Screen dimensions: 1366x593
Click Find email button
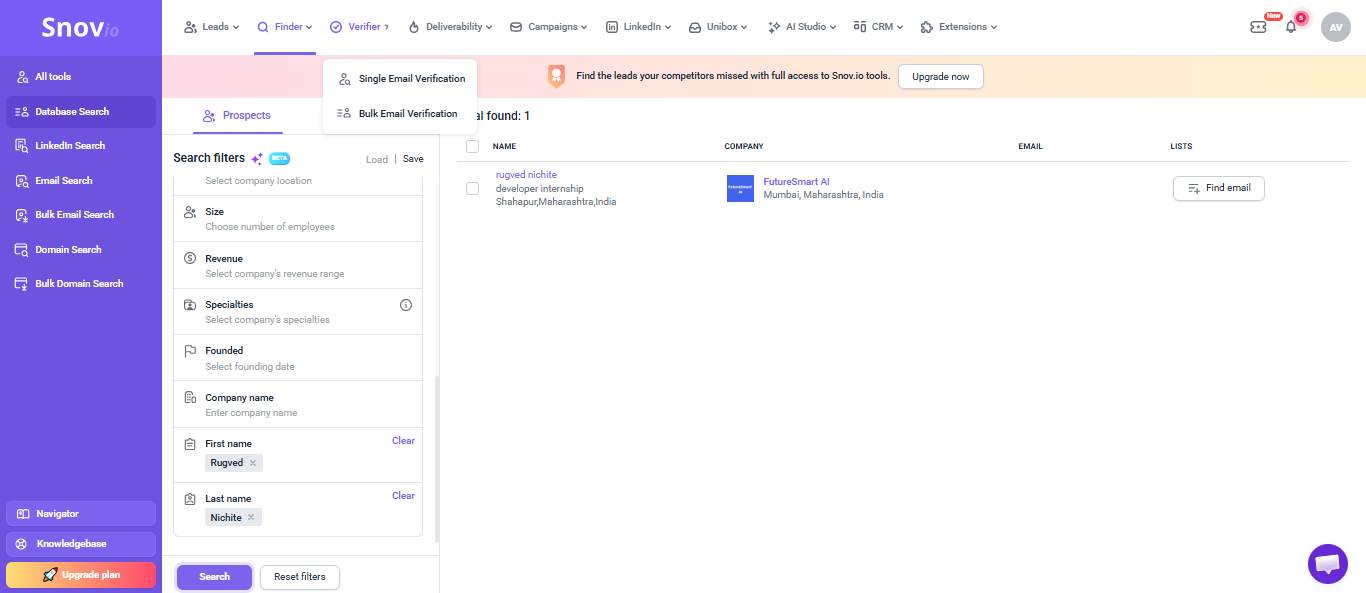1218,188
